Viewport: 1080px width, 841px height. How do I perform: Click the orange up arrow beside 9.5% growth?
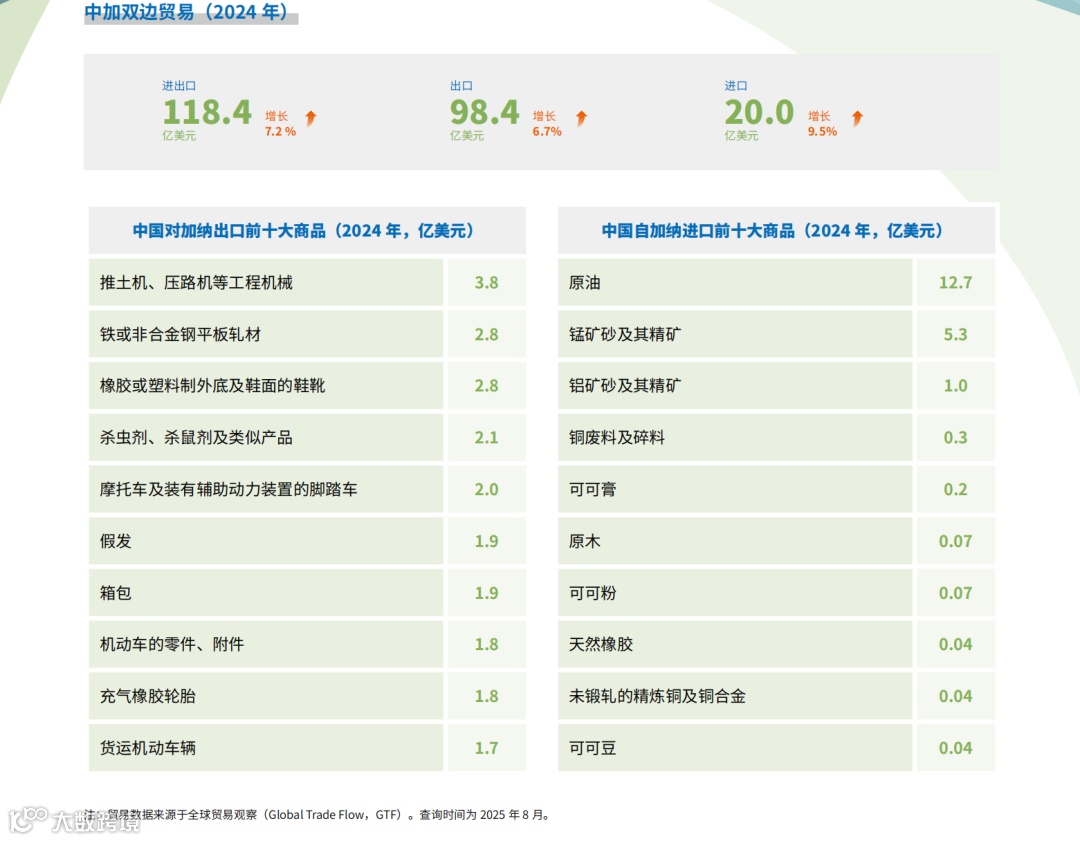pyautogui.click(x=857, y=118)
